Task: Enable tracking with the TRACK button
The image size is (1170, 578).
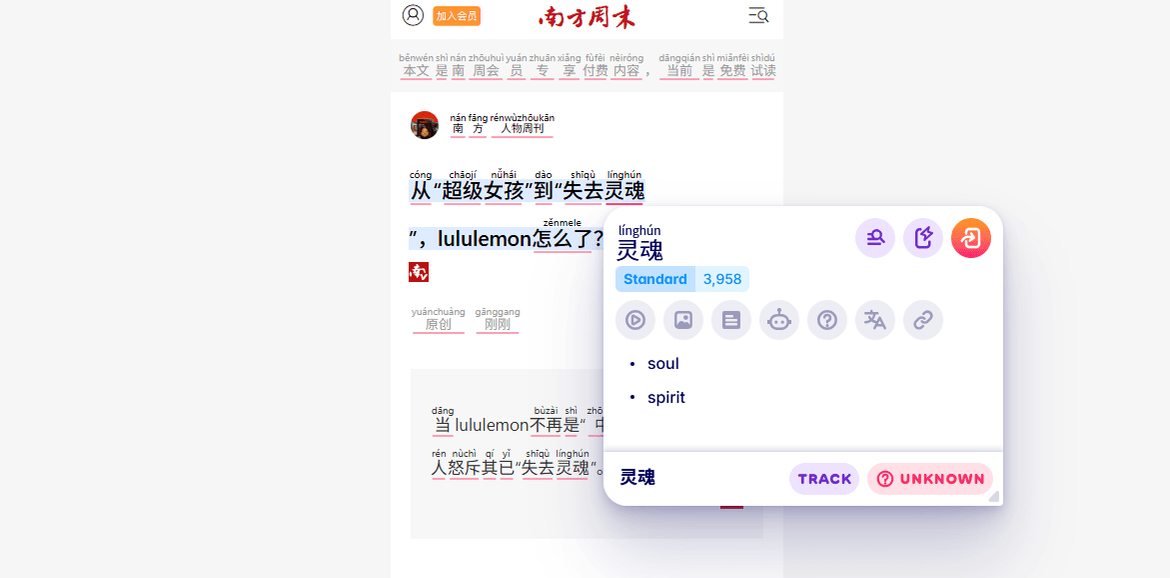Action: 824,479
